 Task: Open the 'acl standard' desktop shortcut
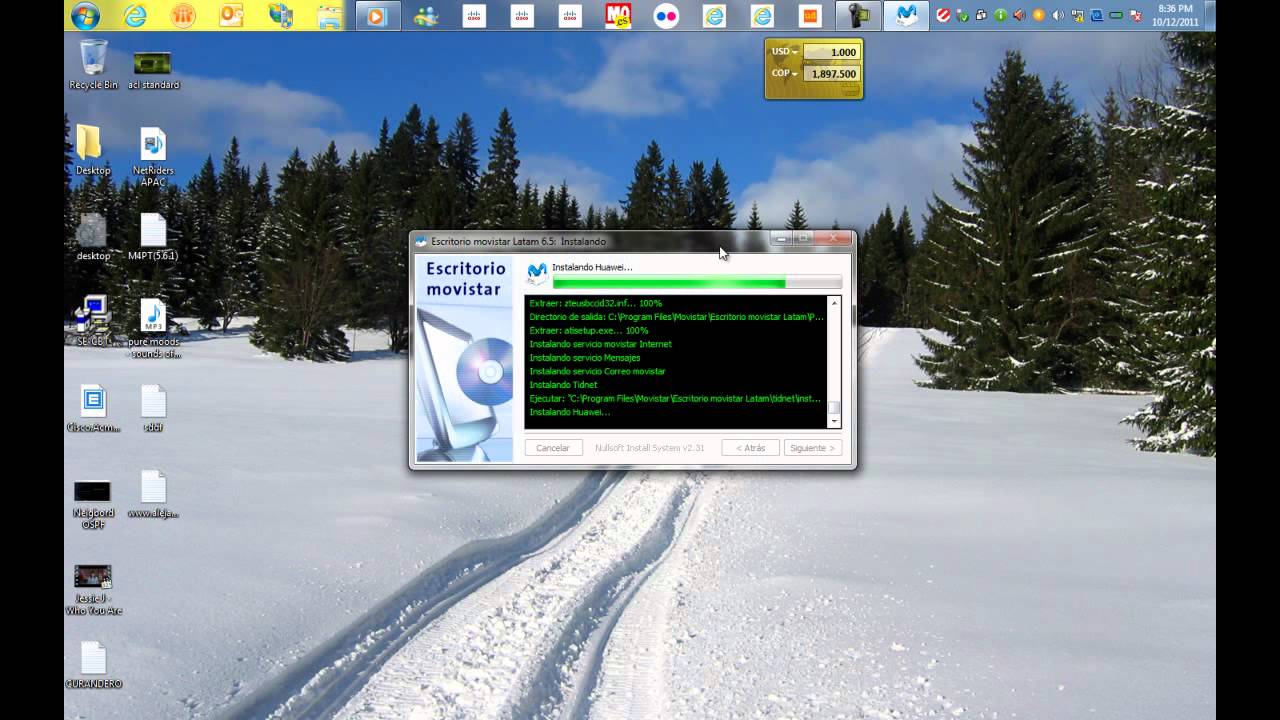click(x=153, y=68)
